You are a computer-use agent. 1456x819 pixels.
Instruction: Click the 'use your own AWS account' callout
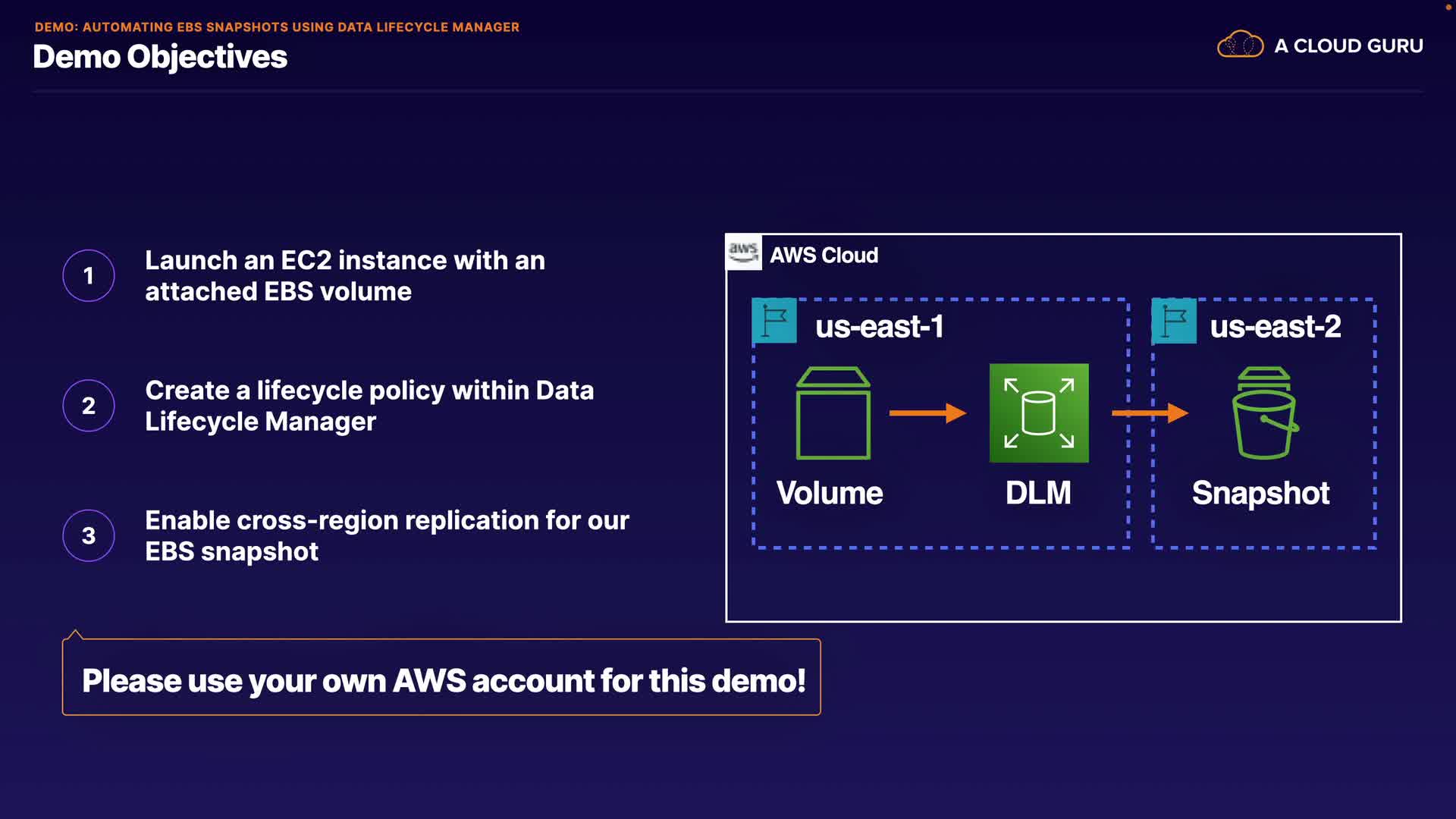(442, 679)
